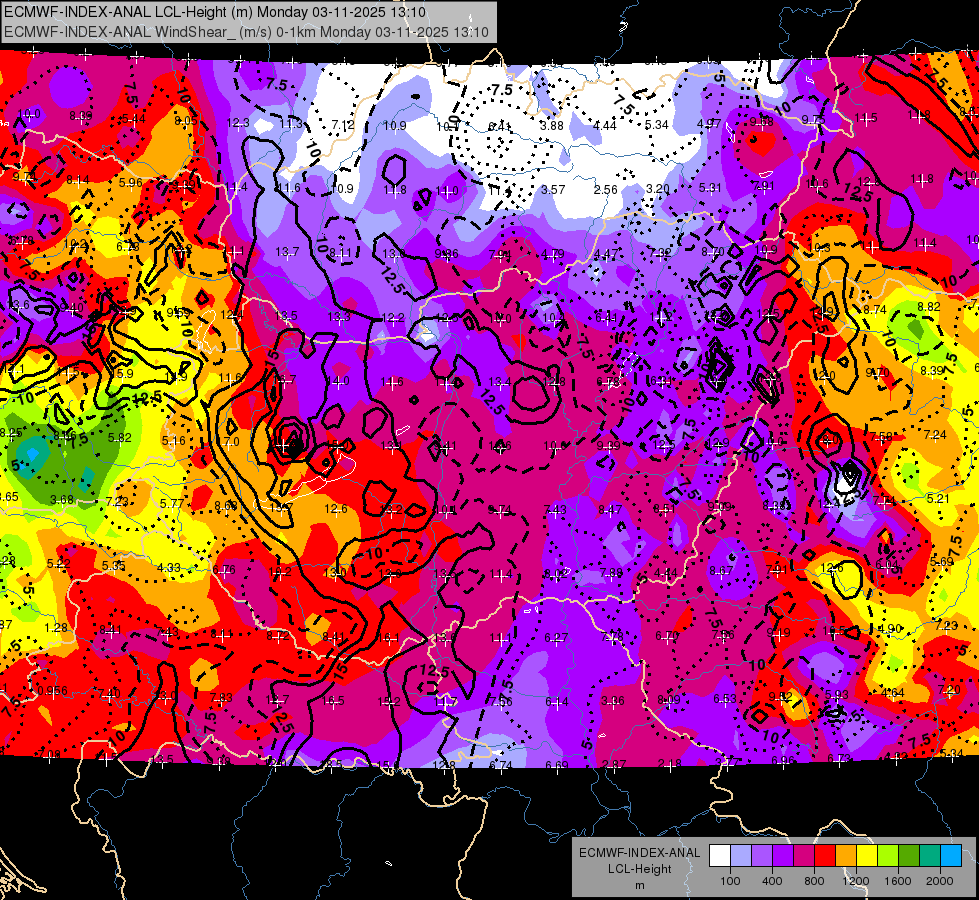Click the grid value '3.57'
The height and width of the screenshot is (900, 979).
[x=553, y=189]
